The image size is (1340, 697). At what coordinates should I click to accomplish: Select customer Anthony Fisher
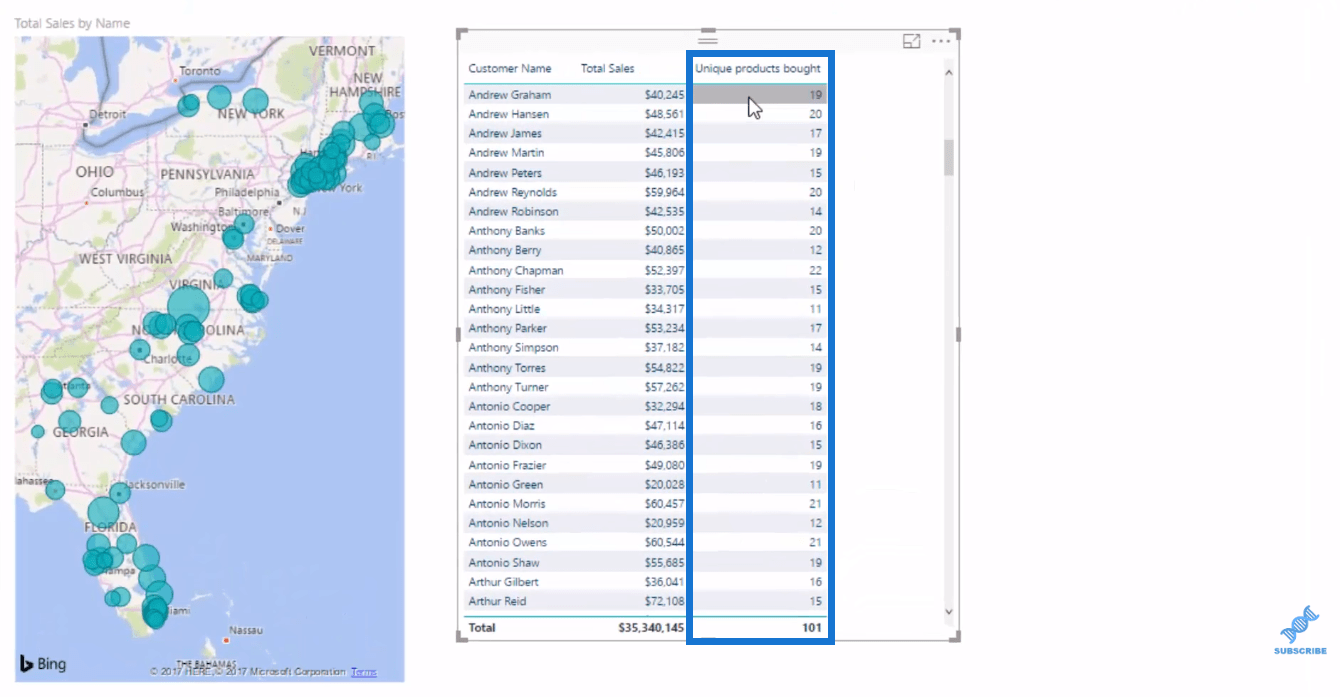coord(507,290)
